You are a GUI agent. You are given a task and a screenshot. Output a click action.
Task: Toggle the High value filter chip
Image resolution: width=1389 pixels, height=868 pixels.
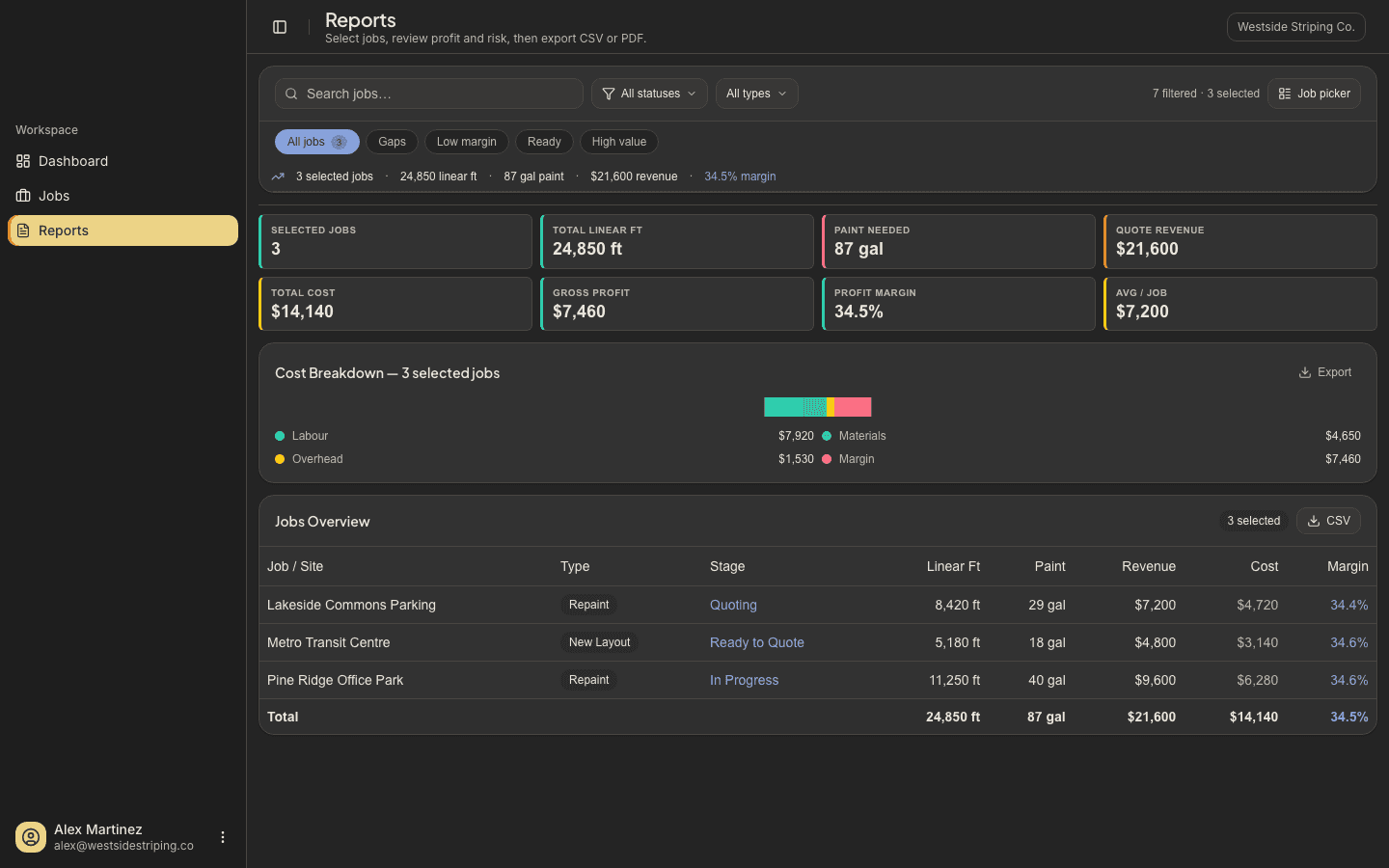pyautogui.click(x=619, y=142)
